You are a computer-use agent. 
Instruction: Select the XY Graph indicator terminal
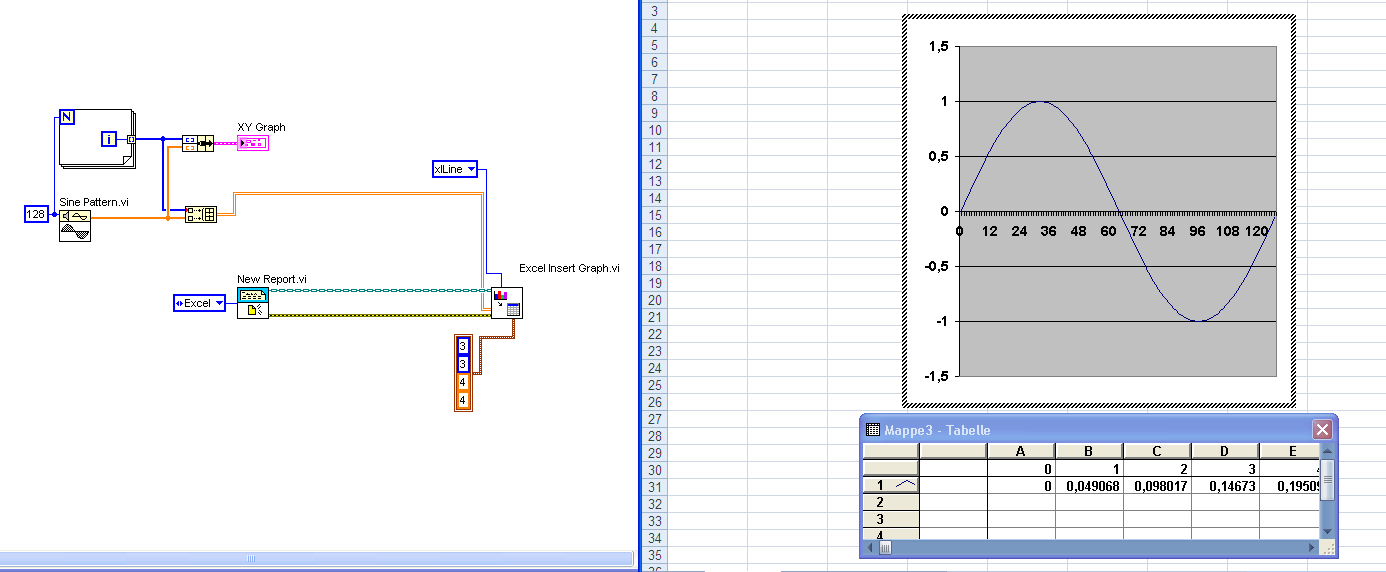point(252,143)
